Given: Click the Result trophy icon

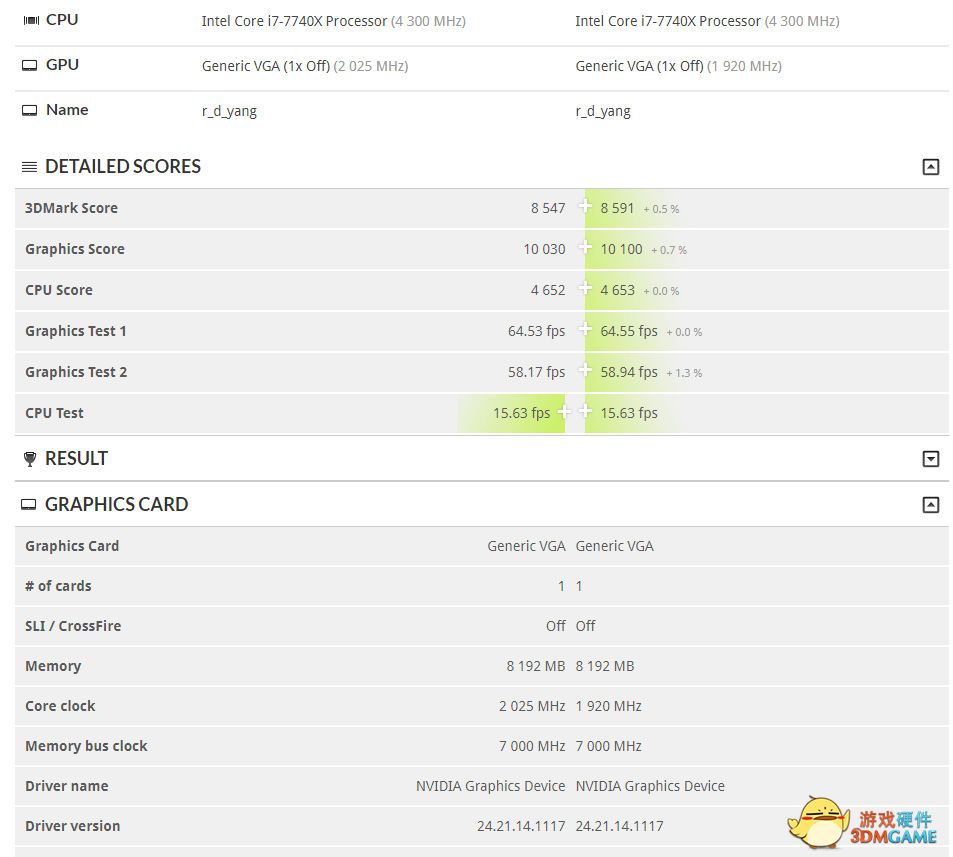Looking at the screenshot, I should [29, 459].
